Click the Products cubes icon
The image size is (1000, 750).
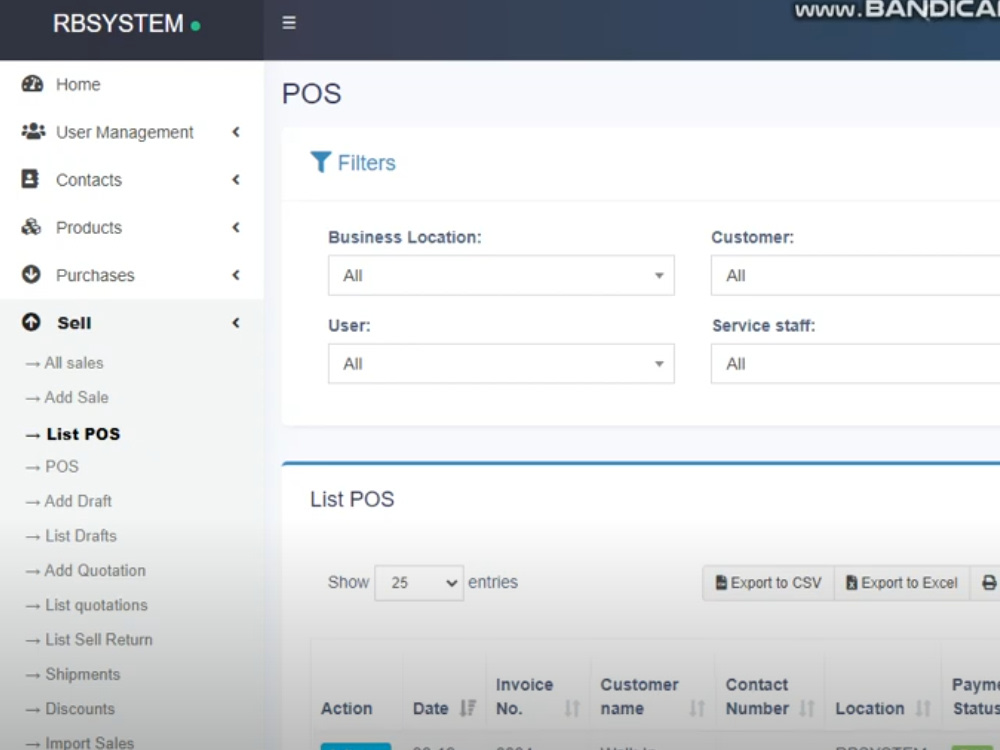[x=31, y=227]
